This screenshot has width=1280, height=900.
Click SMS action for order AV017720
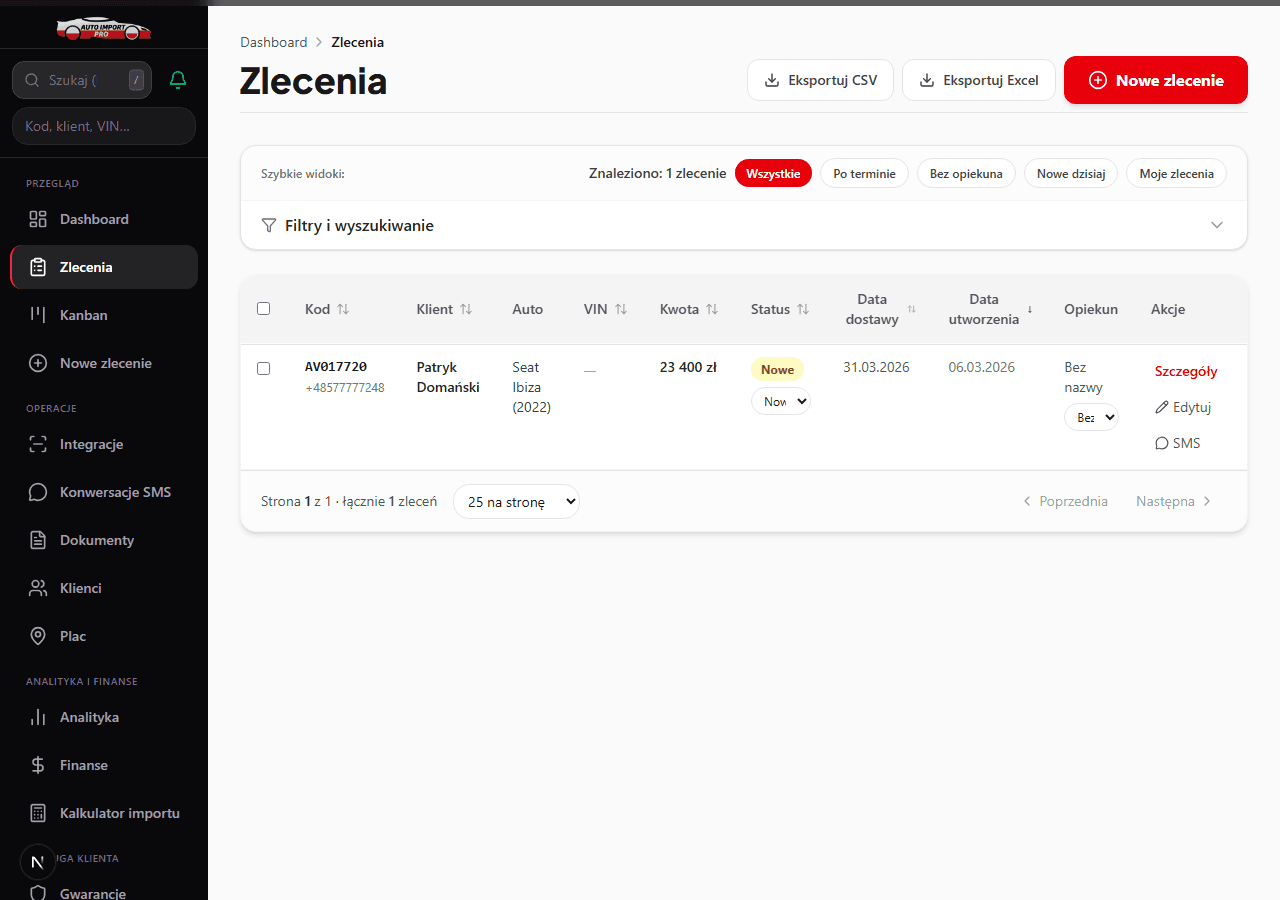[1178, 443]
